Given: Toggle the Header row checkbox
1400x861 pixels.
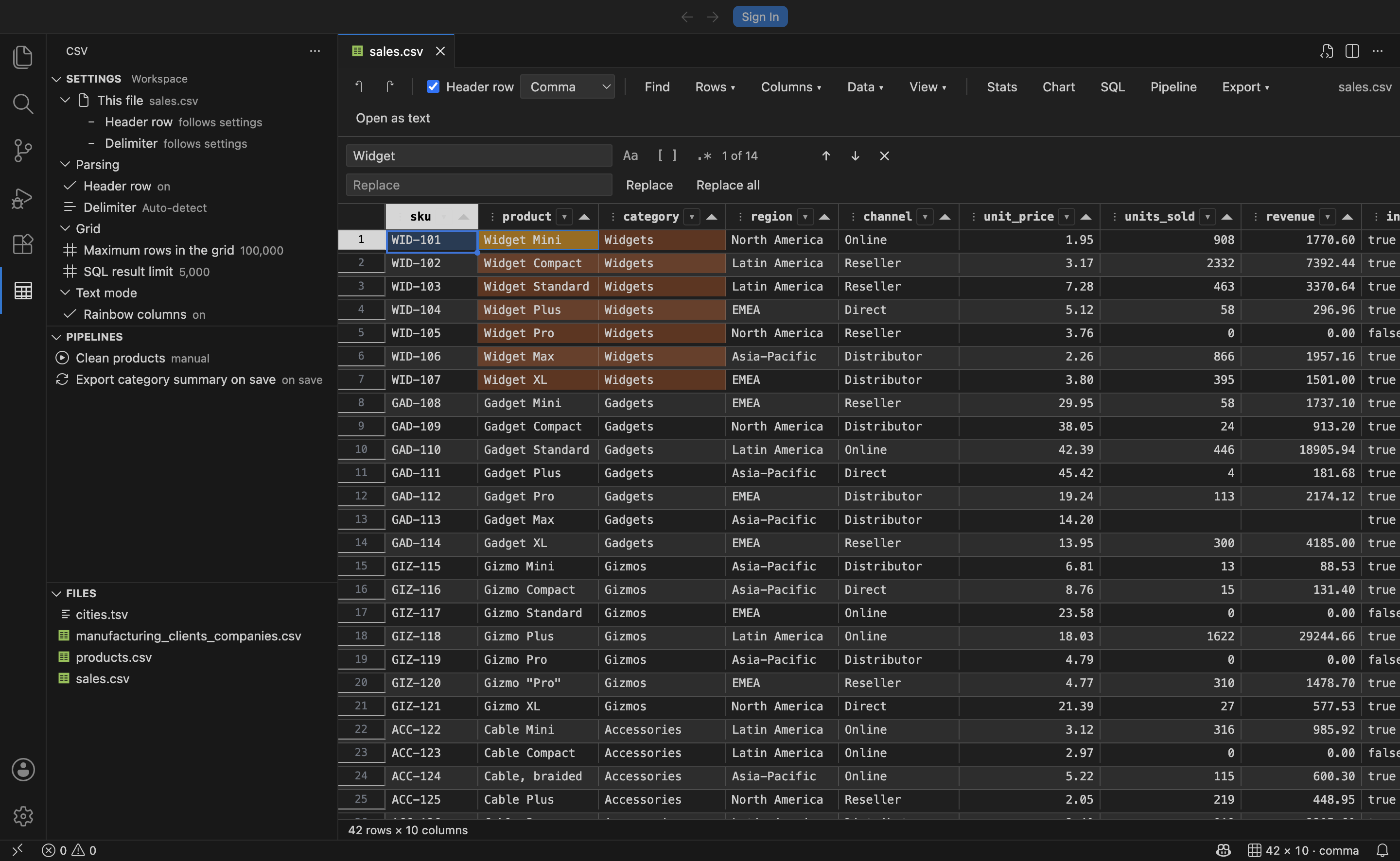Looking at the screenshot, I should point(433,86).
